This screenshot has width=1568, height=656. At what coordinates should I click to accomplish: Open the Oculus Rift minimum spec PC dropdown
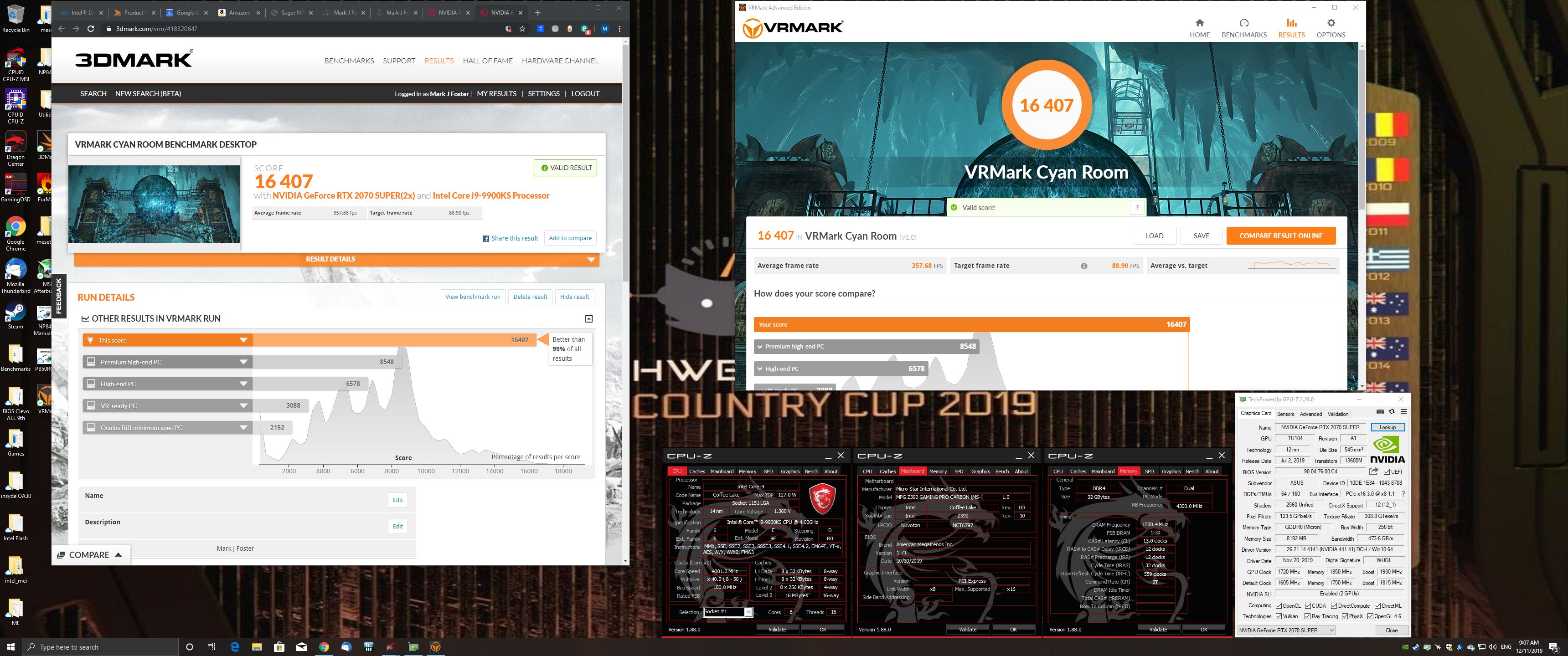point(243,428)
